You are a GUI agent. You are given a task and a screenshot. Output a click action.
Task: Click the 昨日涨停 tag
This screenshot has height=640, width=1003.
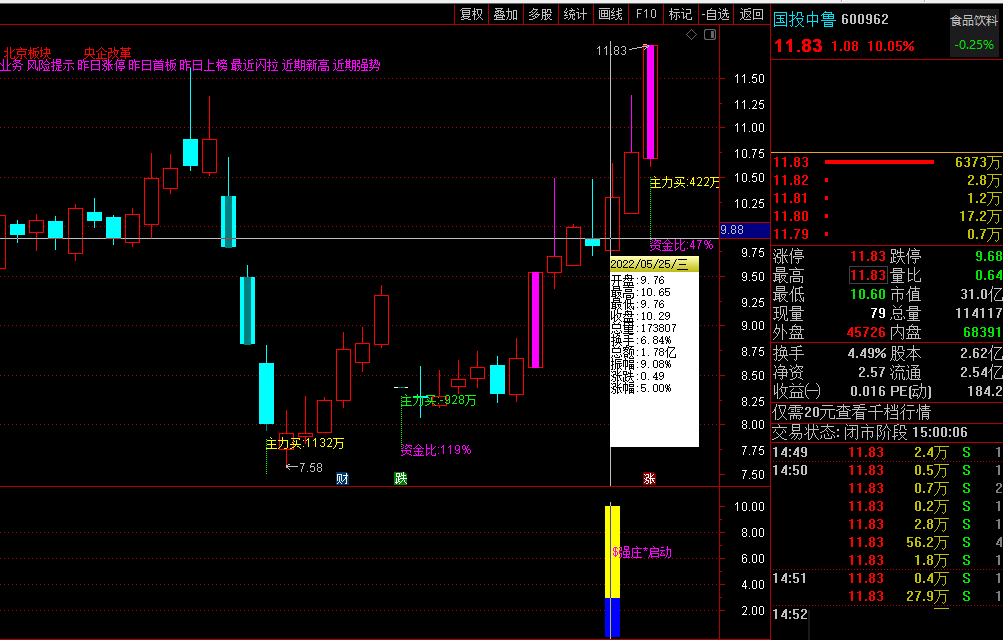[x=101, y=65]
